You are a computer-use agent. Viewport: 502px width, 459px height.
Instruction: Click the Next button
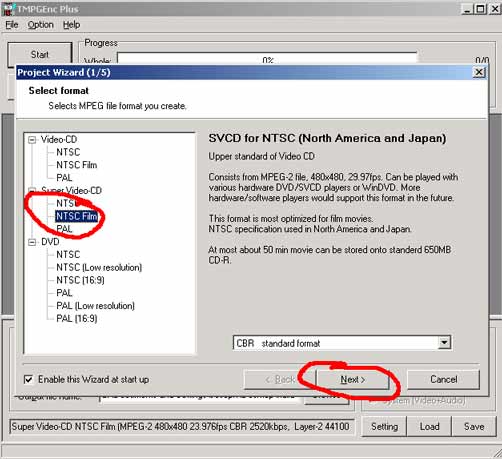[x=352, y=379]
